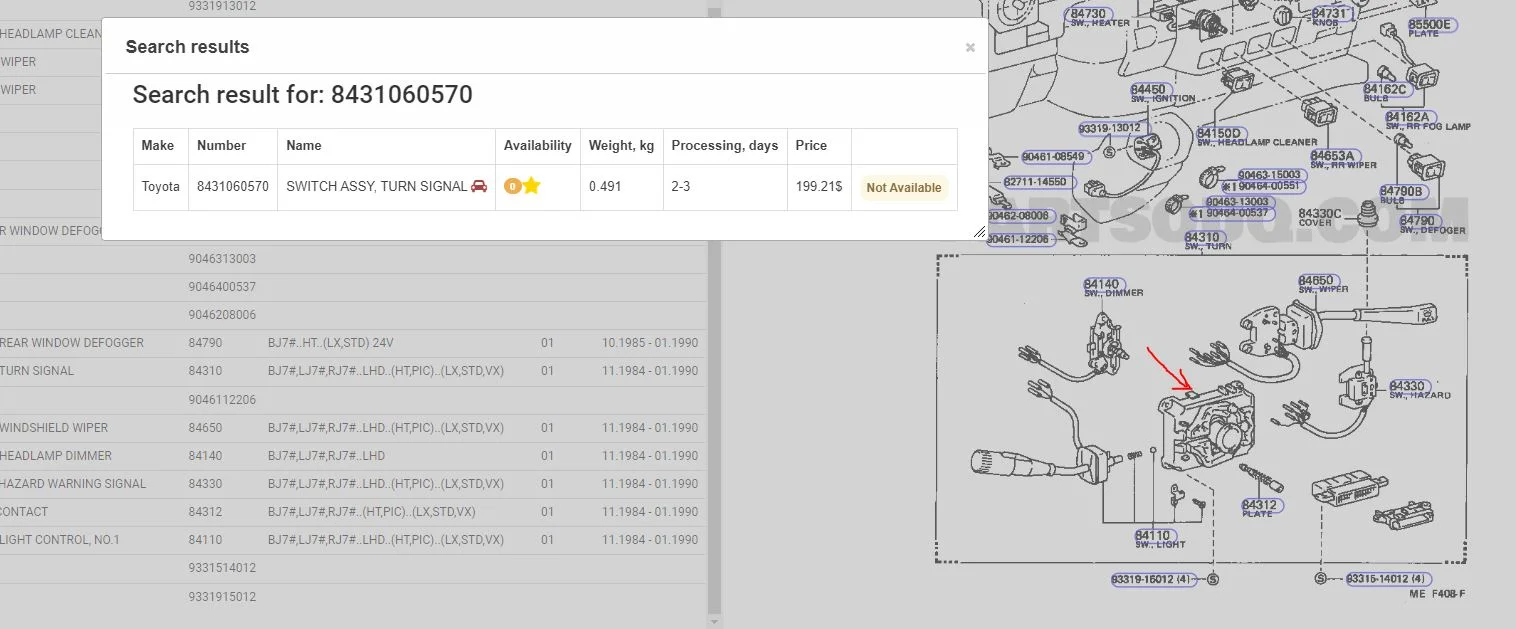Select part code 84330 in parts list
The width and height of the screenshot is (1516, 629).
coord(205,484)
